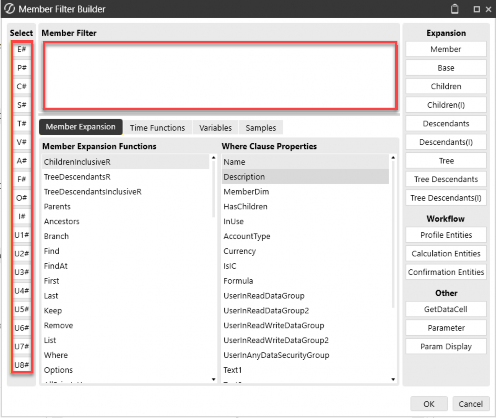
Task: Select the Parents expansion function
Action: click(x=125, y=207)
